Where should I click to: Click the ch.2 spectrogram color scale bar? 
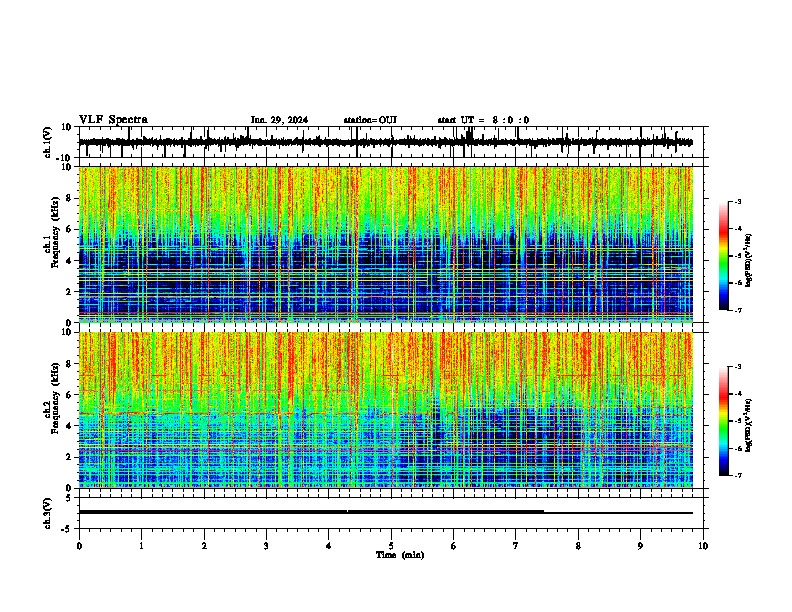coord(723,421)
